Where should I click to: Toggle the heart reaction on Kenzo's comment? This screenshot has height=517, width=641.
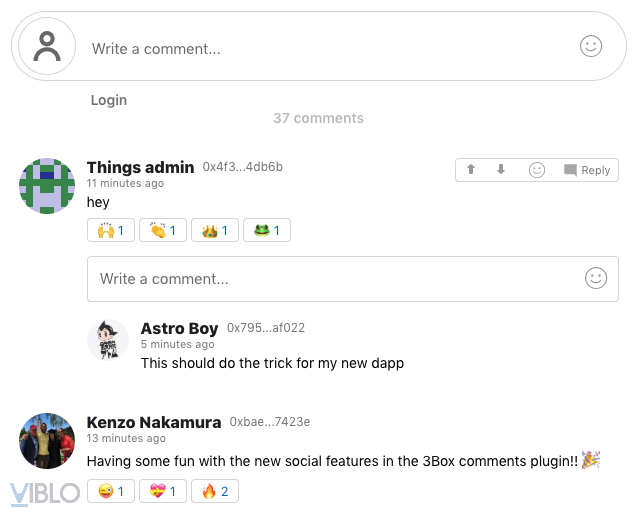[x=163, y=491]
